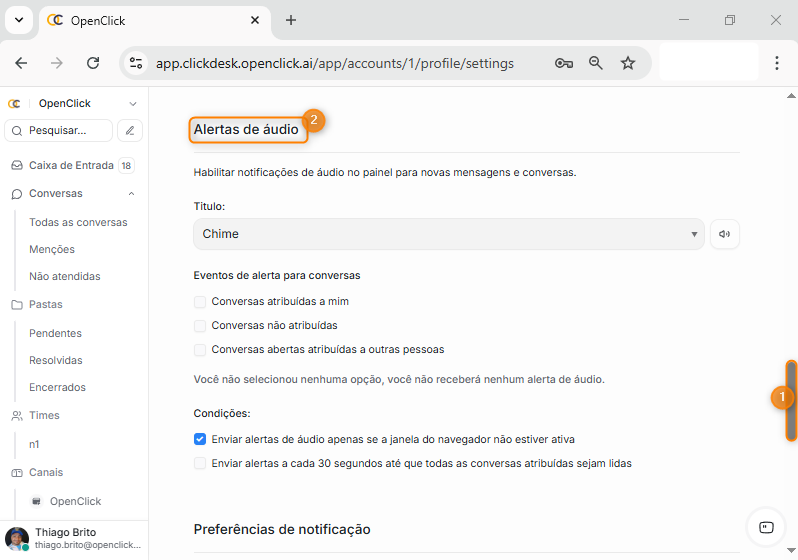Expand the OpenClick account switcher

coord(132,103)
